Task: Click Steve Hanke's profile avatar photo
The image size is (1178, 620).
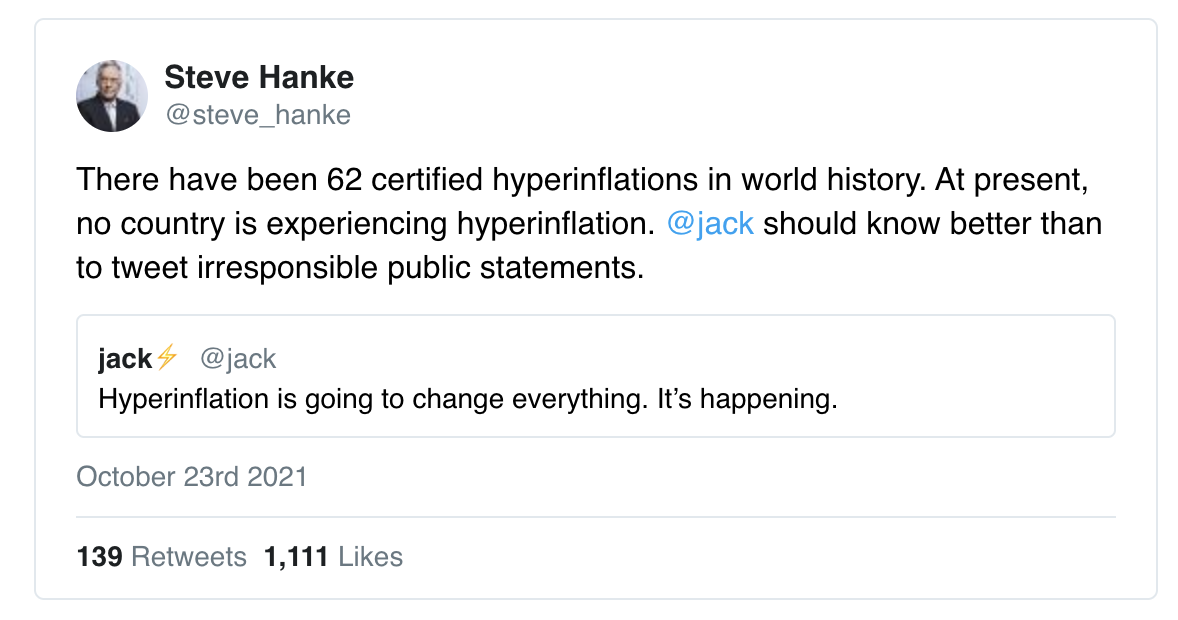Action: tap(112, 96)
